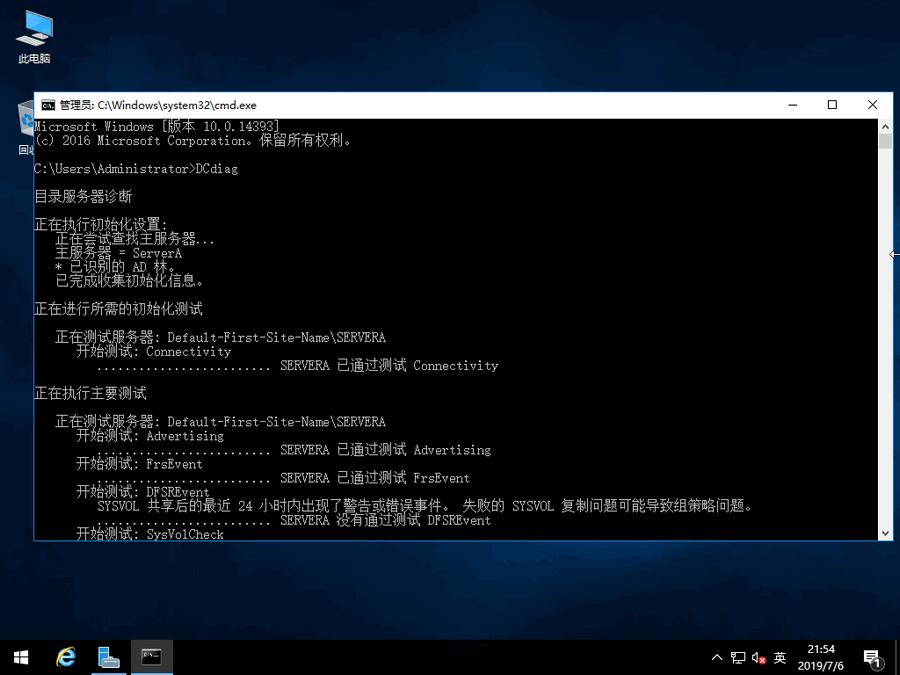
Task: Click the scrollbar up arrow
Action: [883, 125]
